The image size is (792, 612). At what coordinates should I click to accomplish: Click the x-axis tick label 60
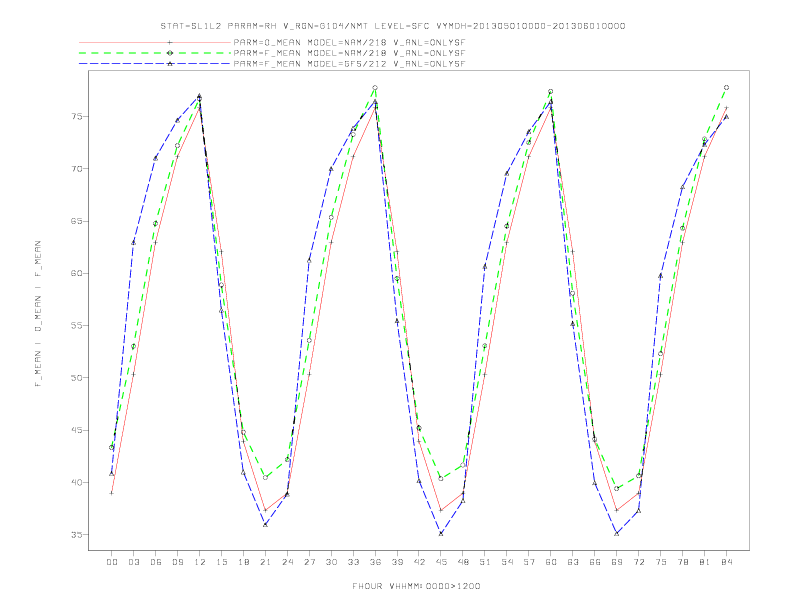pyautogui.click(x=551, y=562)
